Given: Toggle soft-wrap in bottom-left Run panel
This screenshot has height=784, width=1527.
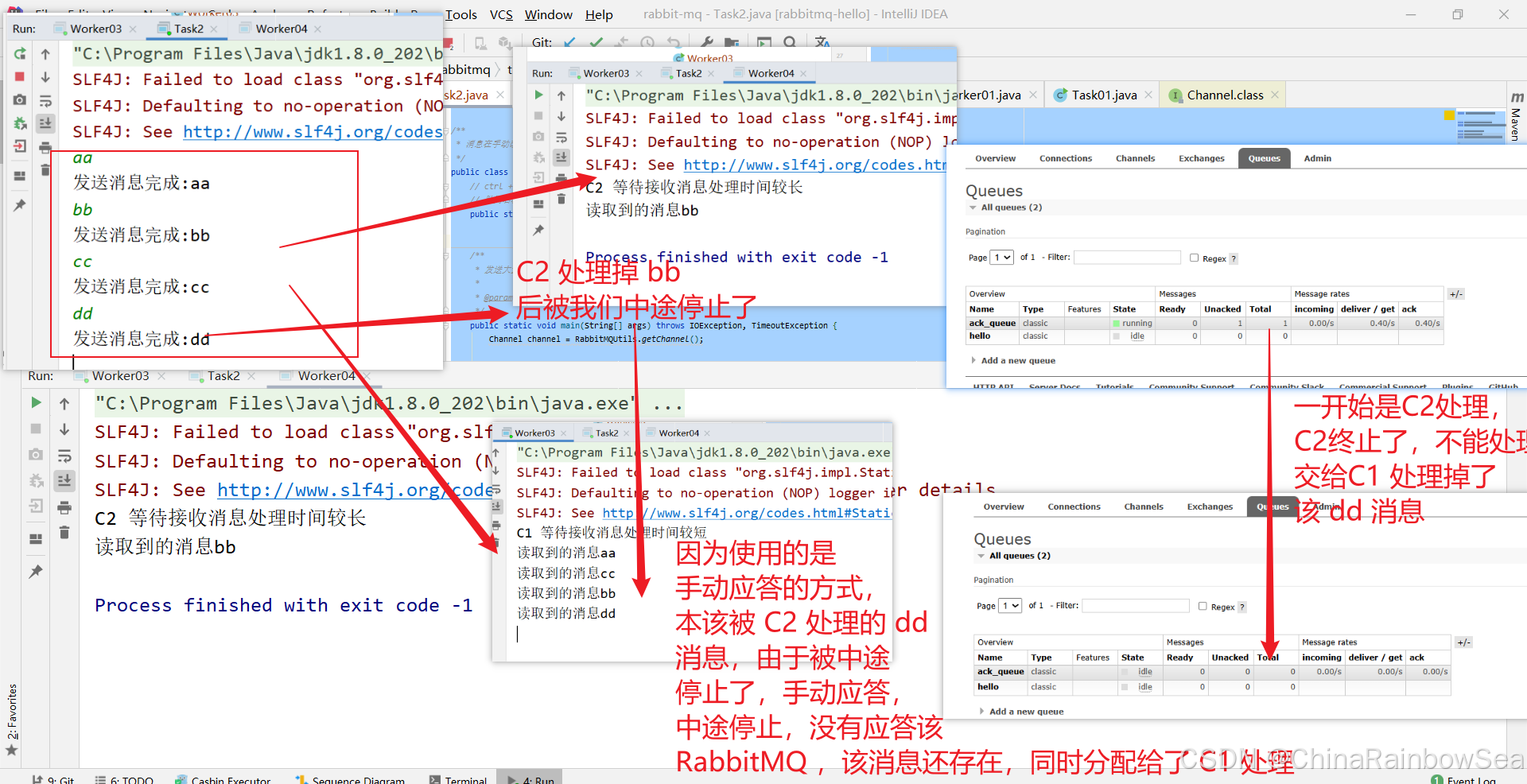Looking at the screenshot, I should [64, 456].
